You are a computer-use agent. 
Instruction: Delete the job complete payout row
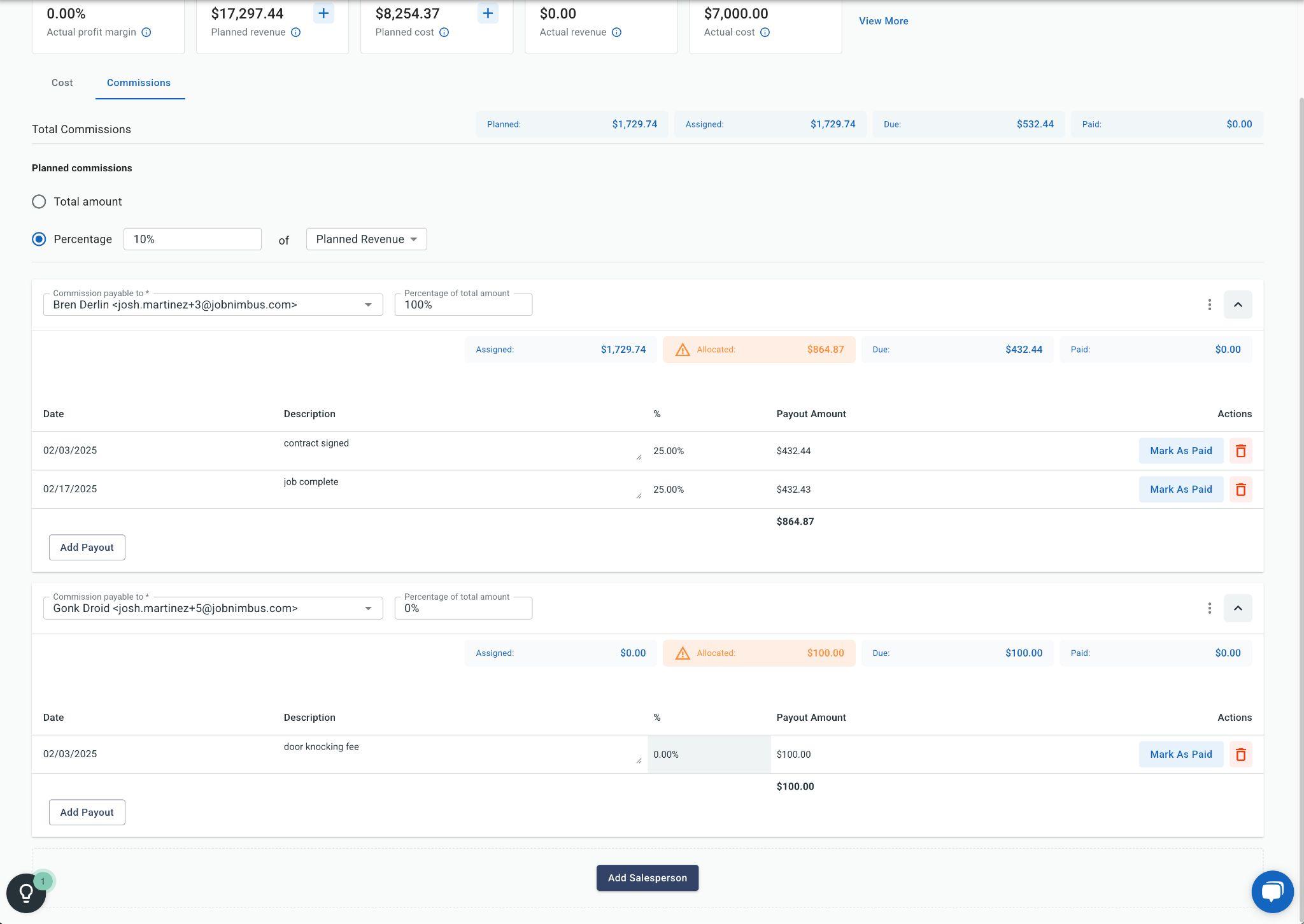click(1240, 490)
